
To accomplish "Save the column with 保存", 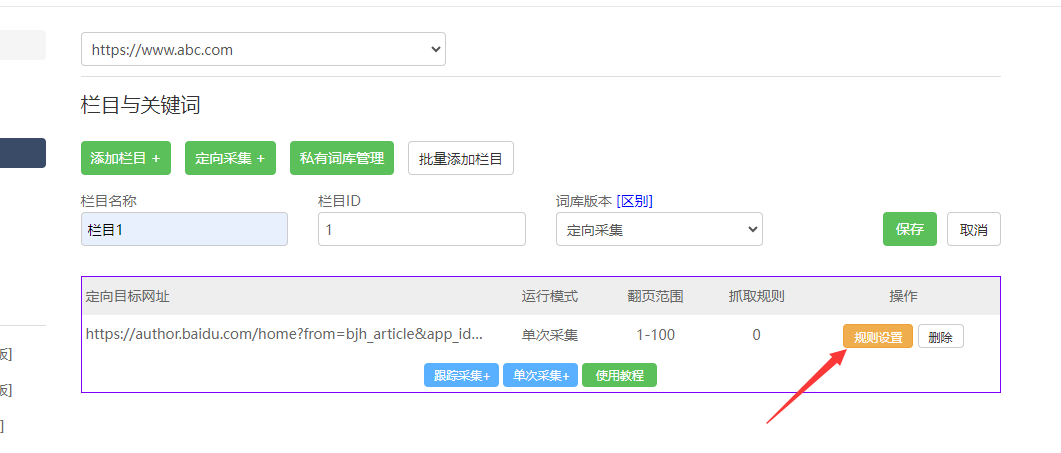I will 909,229.
